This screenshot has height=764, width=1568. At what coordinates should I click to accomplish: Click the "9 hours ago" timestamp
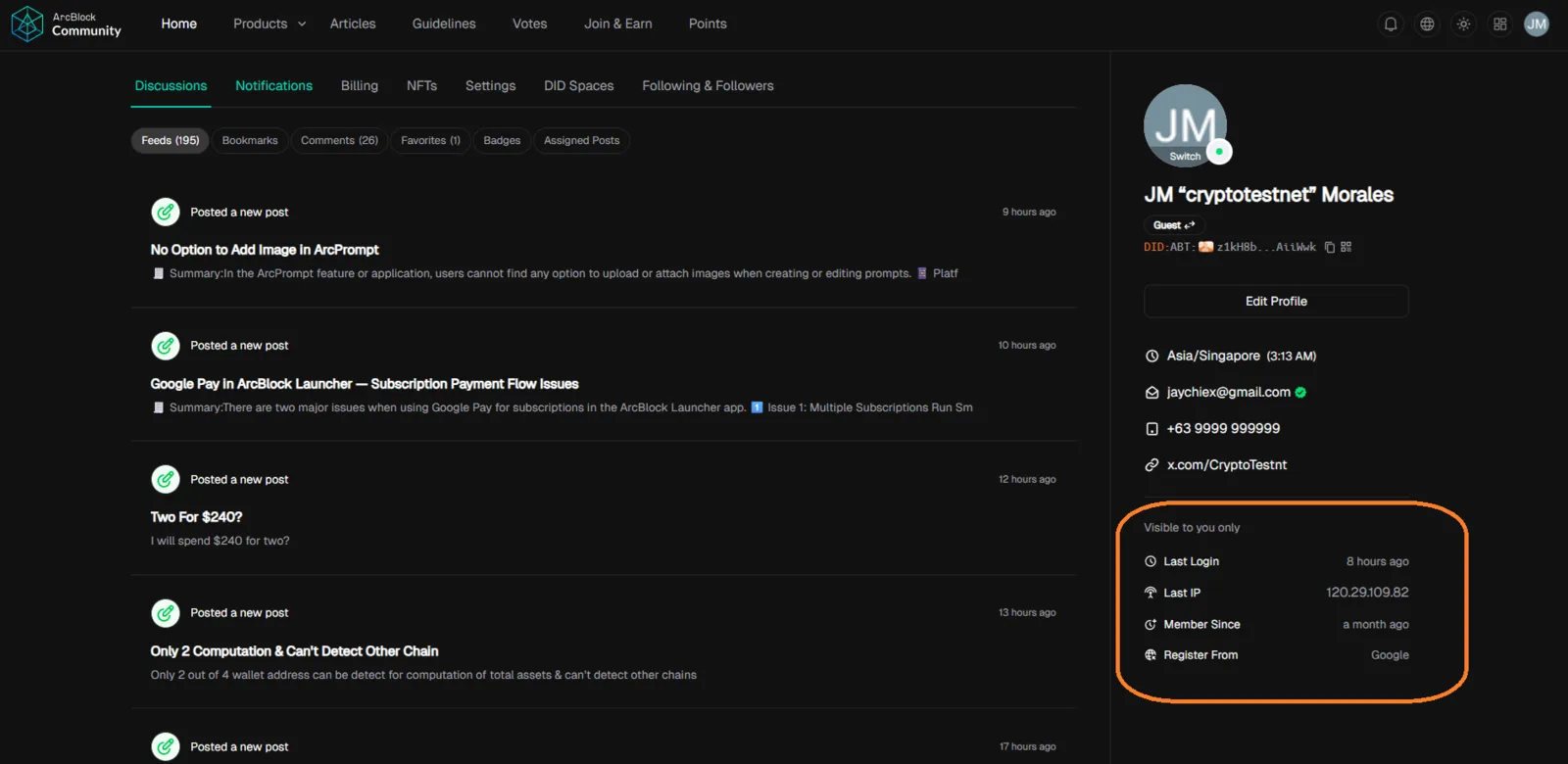click(1029, 212)
